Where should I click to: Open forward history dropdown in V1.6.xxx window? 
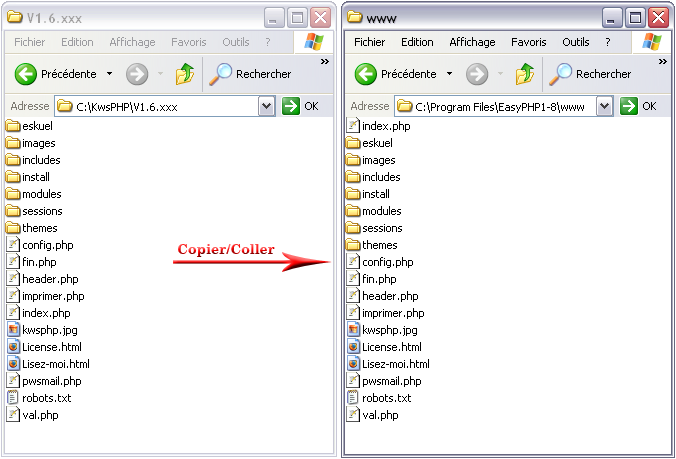(160, 74)
